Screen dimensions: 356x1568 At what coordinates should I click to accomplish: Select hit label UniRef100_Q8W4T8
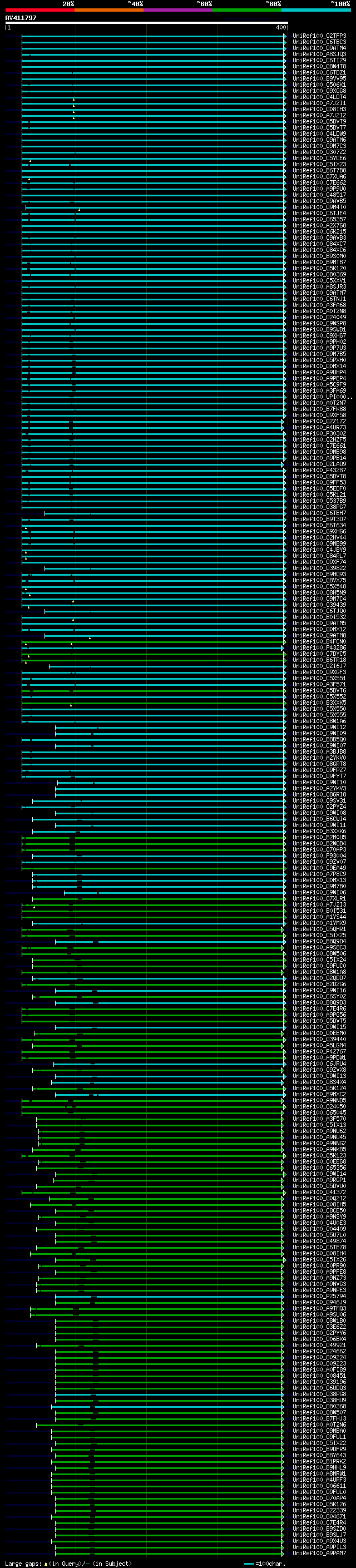pyautogui.click(x=319, y=66)
